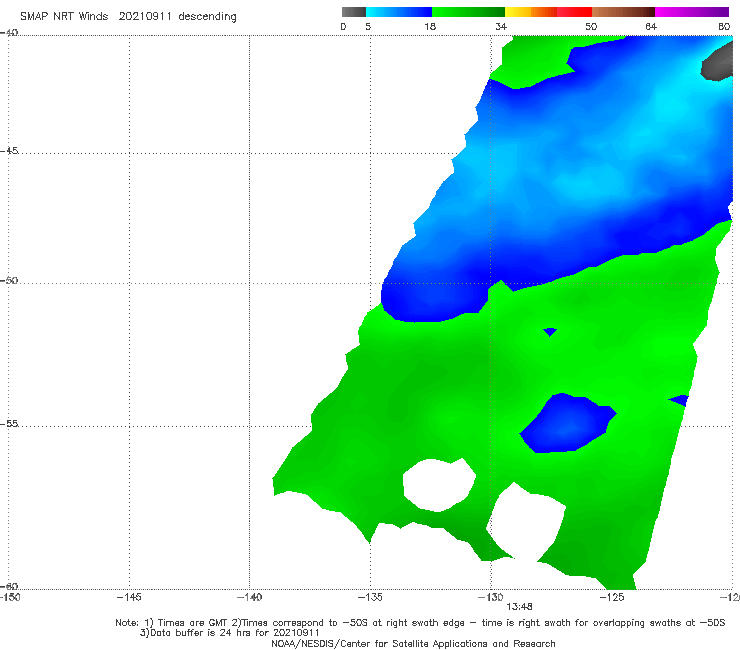The height and width of the screenshot is (650, 740).
Task: Click the longitude label '-130'
Action: [490, 597]
